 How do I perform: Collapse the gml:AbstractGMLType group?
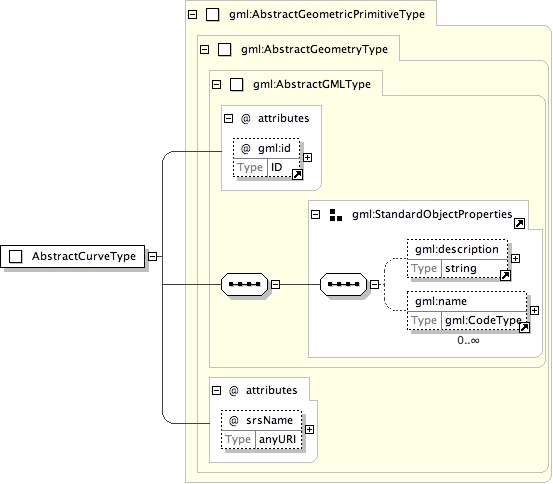click(217, 85)
